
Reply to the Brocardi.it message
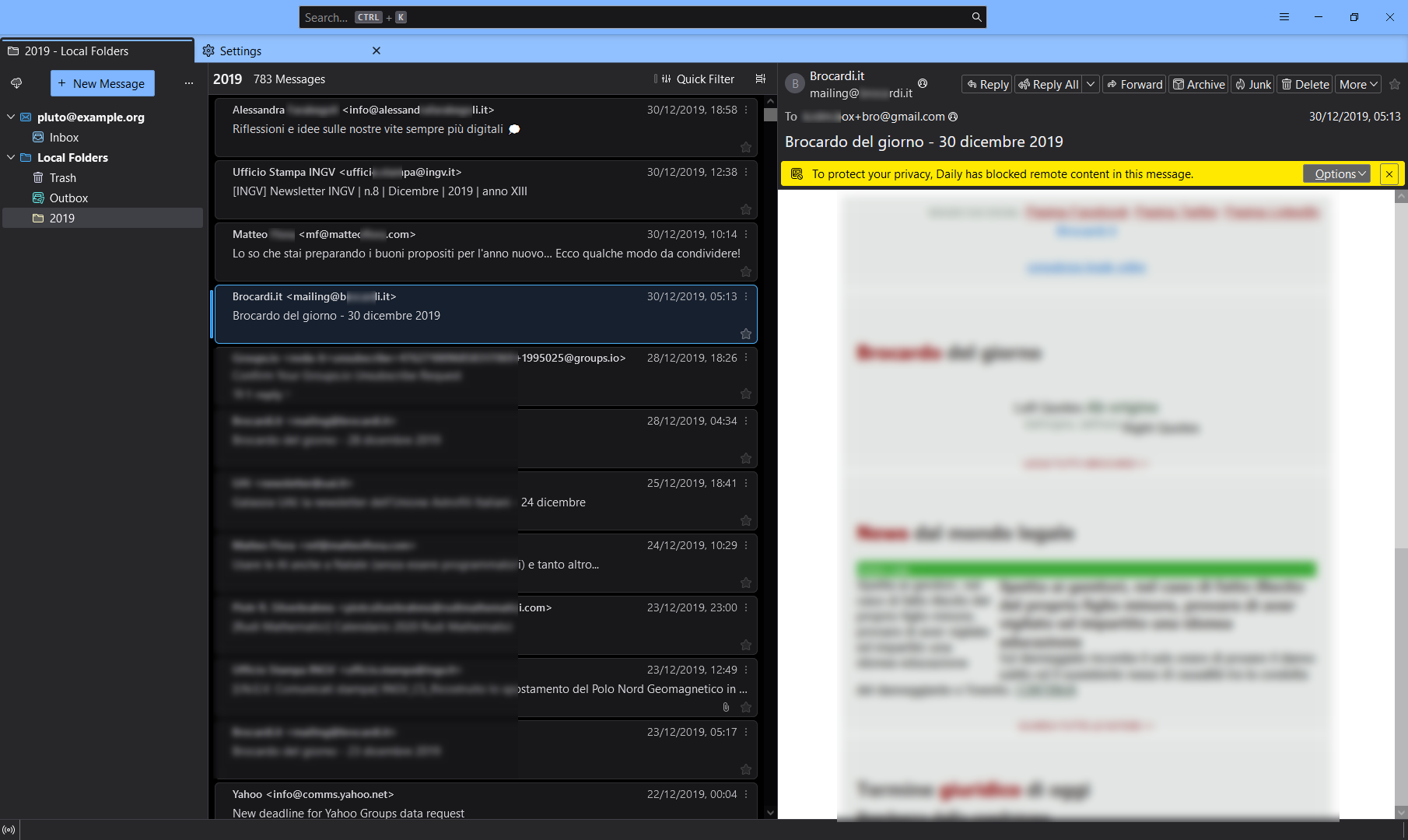tap(987, 84)
